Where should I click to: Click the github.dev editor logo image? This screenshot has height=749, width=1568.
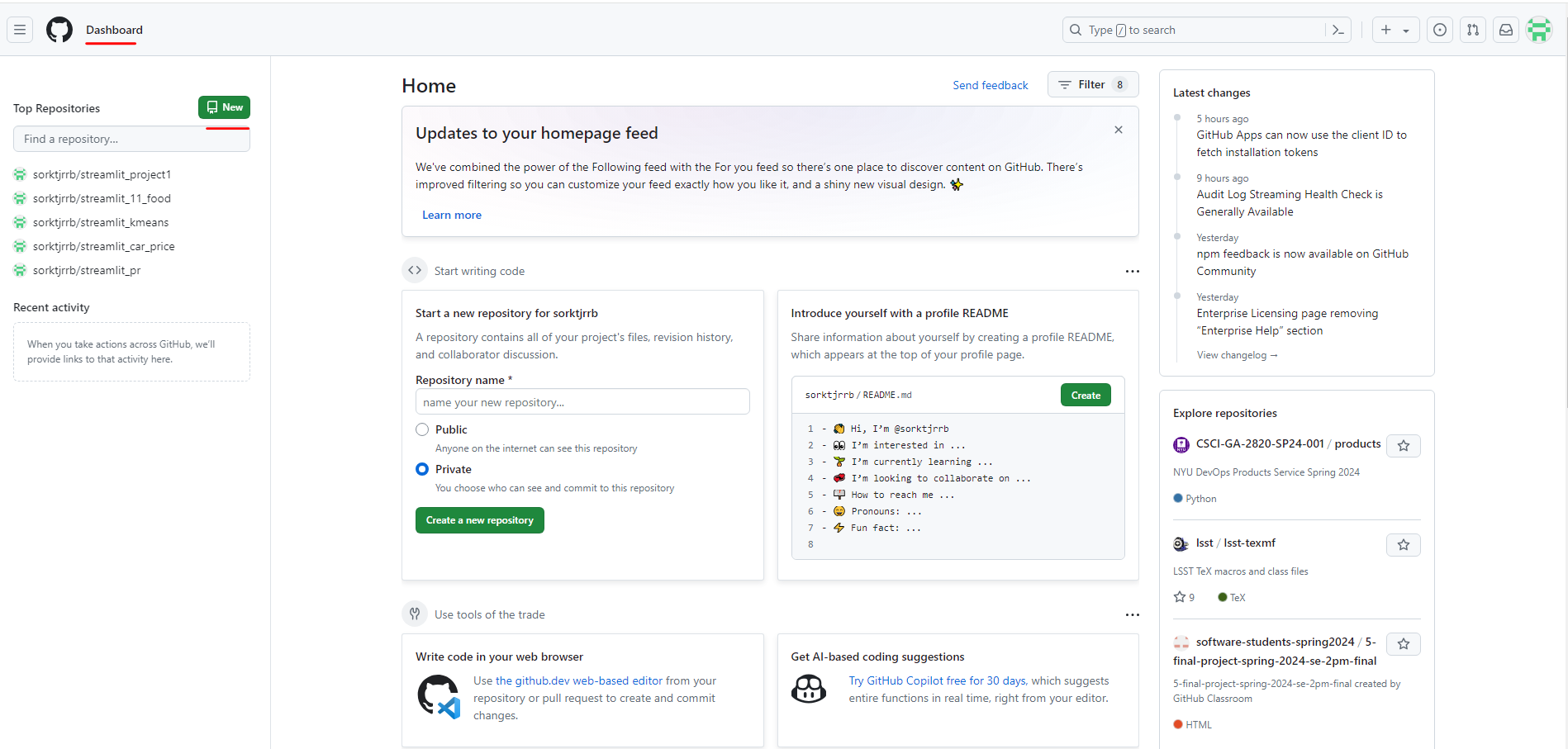point(439,696)
